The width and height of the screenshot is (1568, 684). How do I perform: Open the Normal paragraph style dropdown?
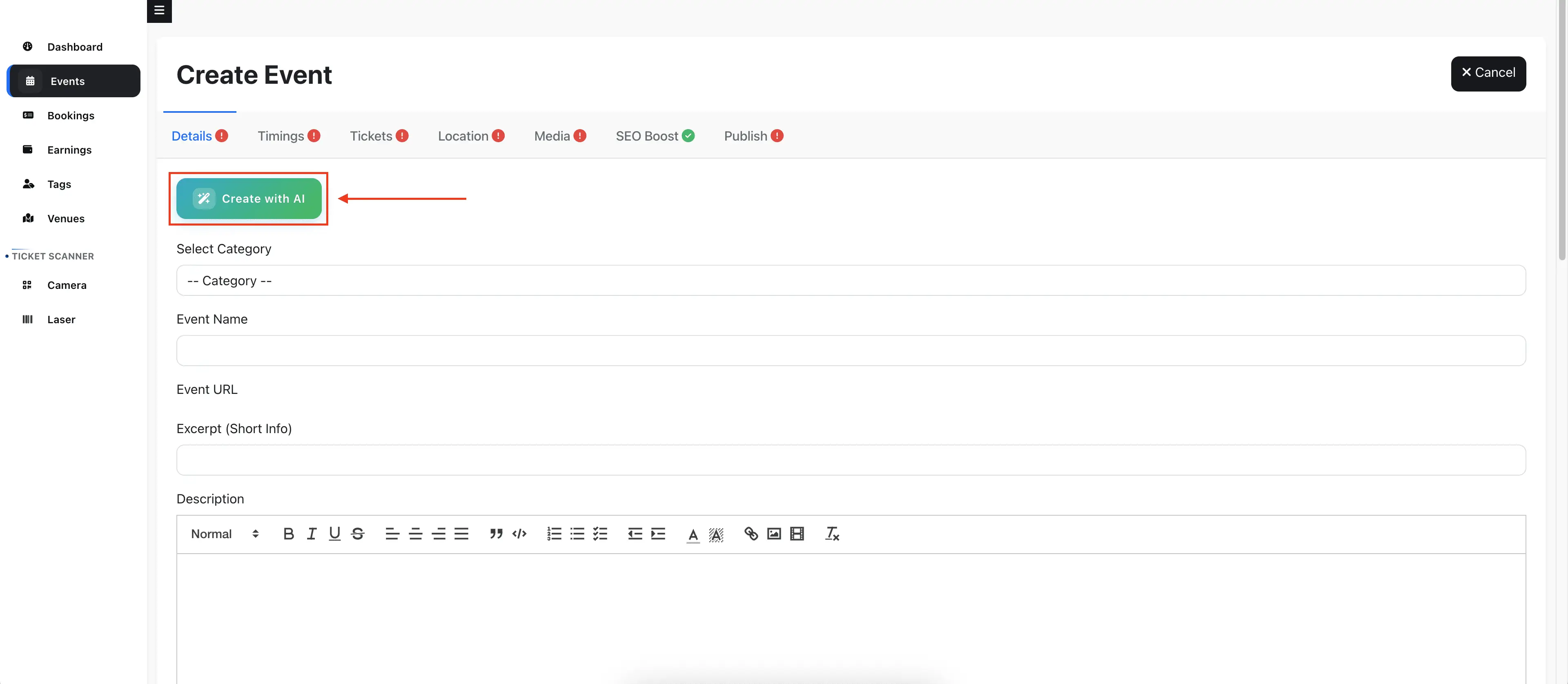click(x=222, y=534)
